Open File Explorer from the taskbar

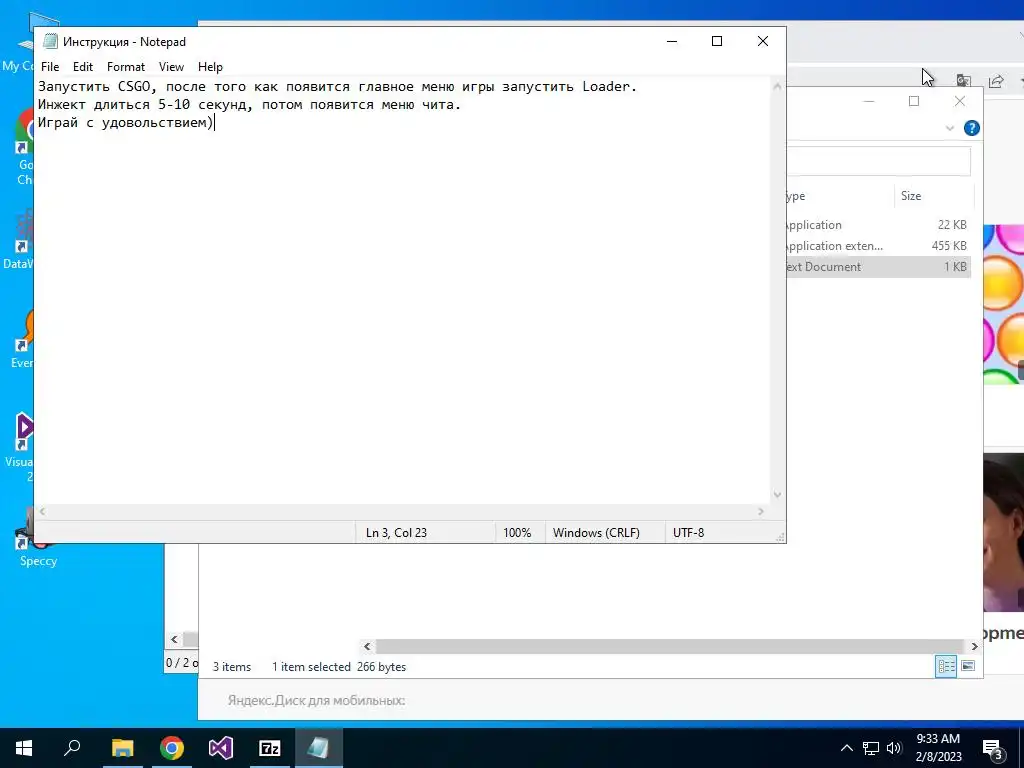[122, 748]
